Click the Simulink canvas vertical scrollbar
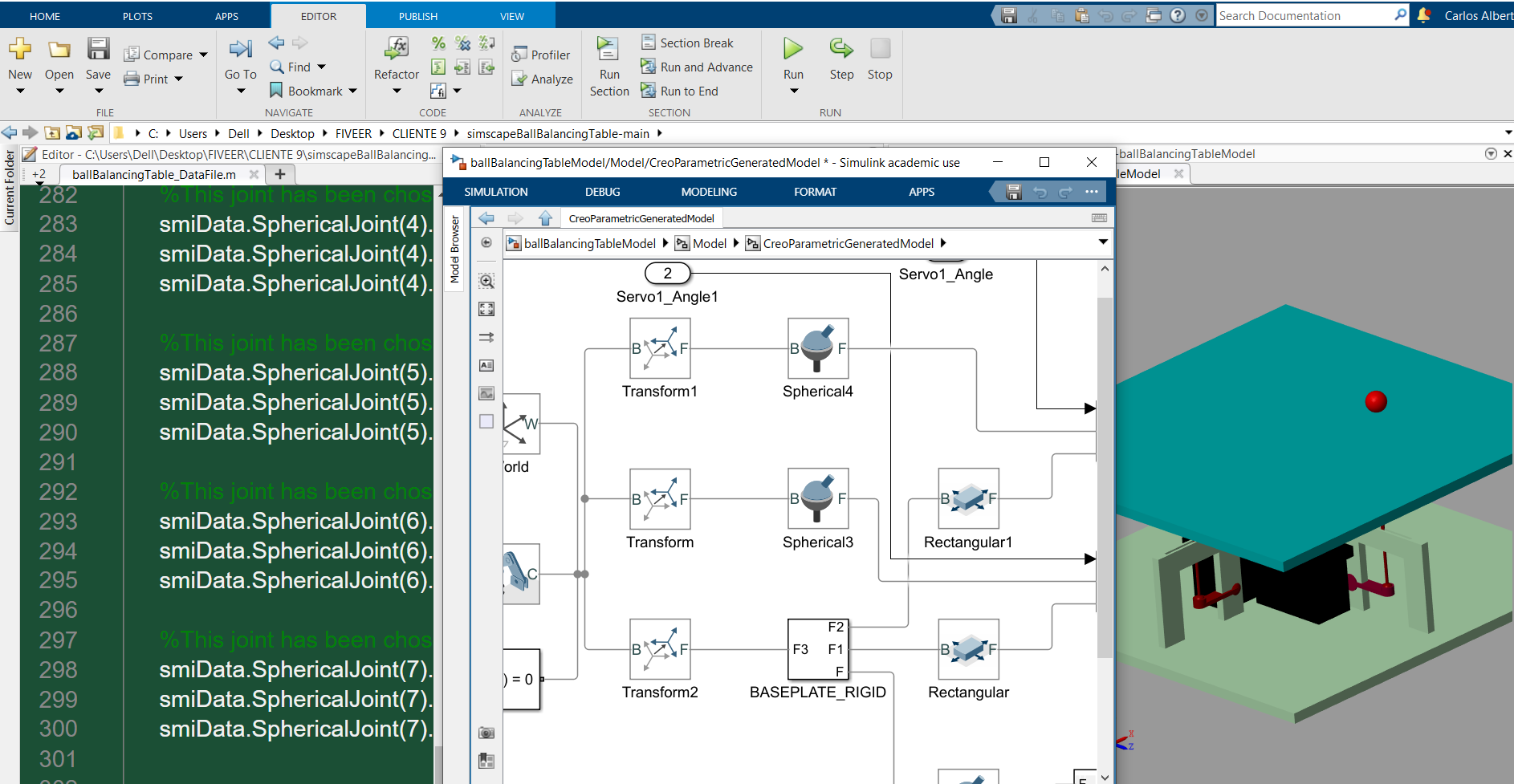Screen dimensions: 1514x784 [x=1105, y=477]
